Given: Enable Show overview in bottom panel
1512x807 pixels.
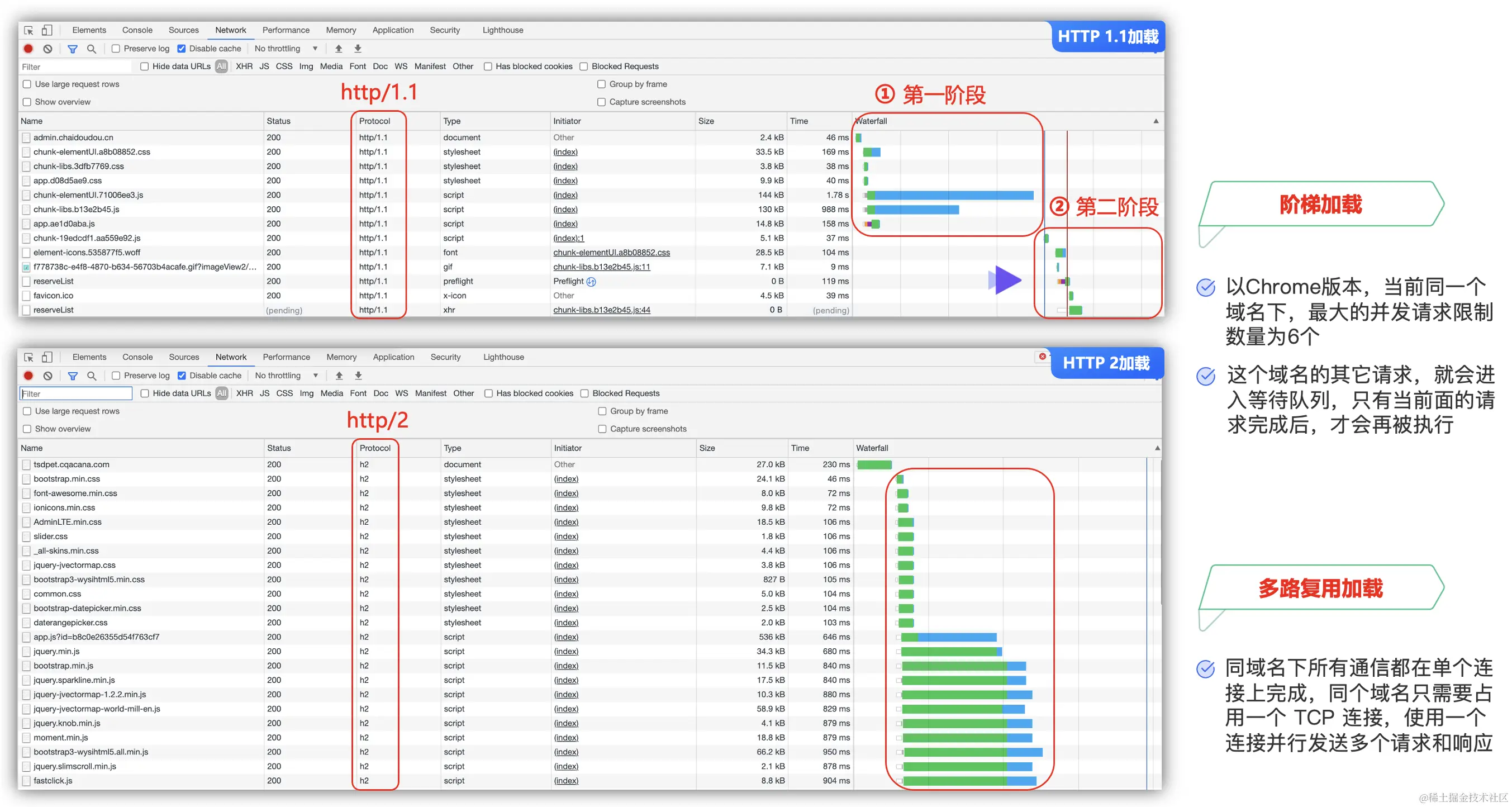Looking at the screenshot, I should click(27, 429).
